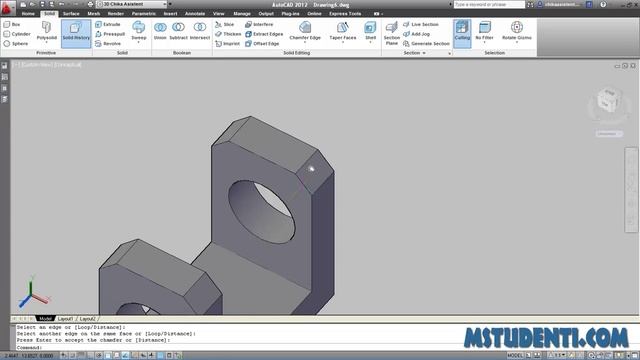
Task: Open the Annotate ribbon tab
Action: click(195, 14)
